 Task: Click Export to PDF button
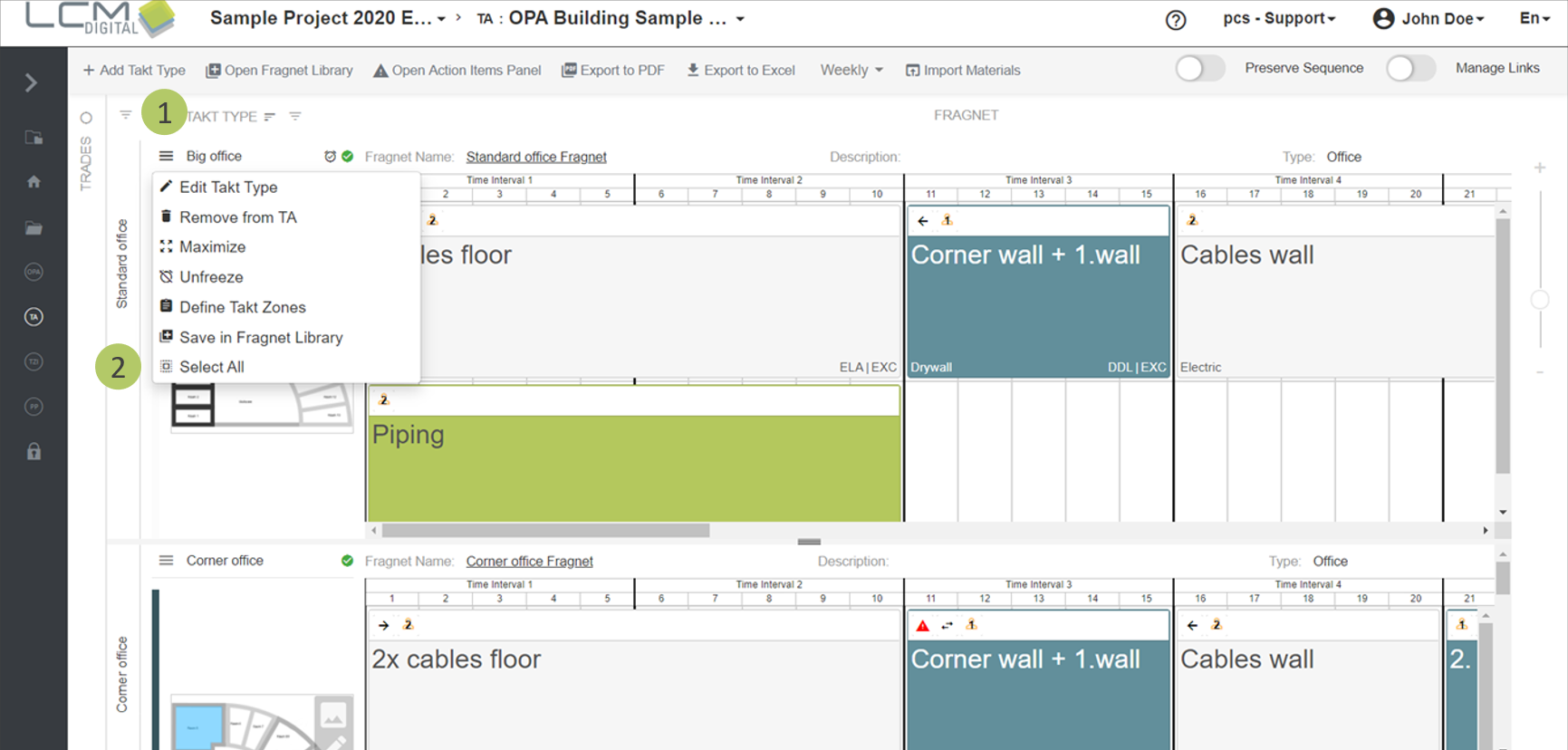613,70
